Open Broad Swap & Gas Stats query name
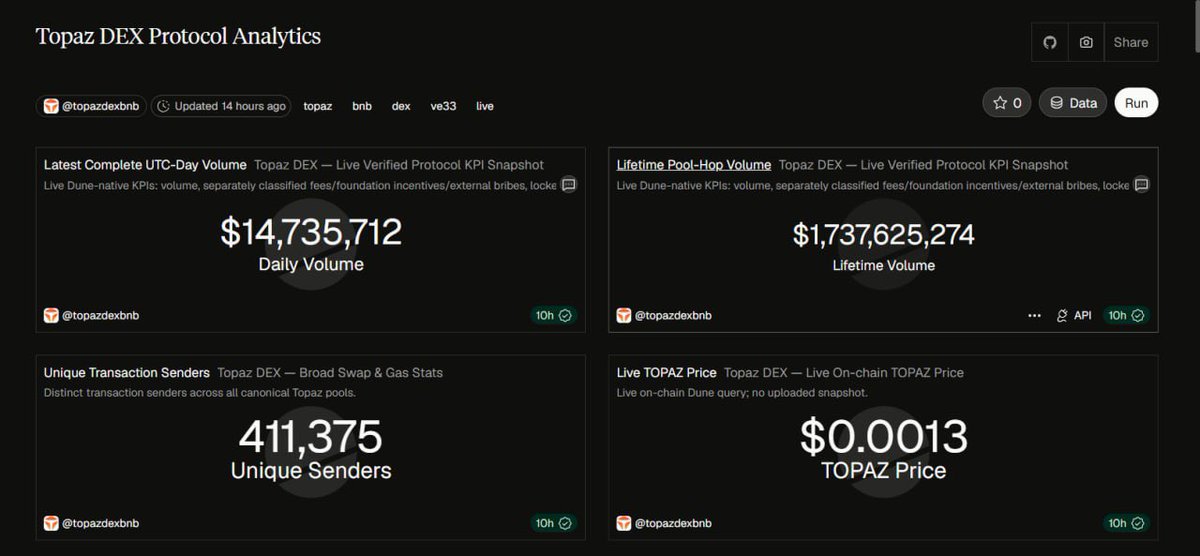1200x556 pixels. coord(330,373)
